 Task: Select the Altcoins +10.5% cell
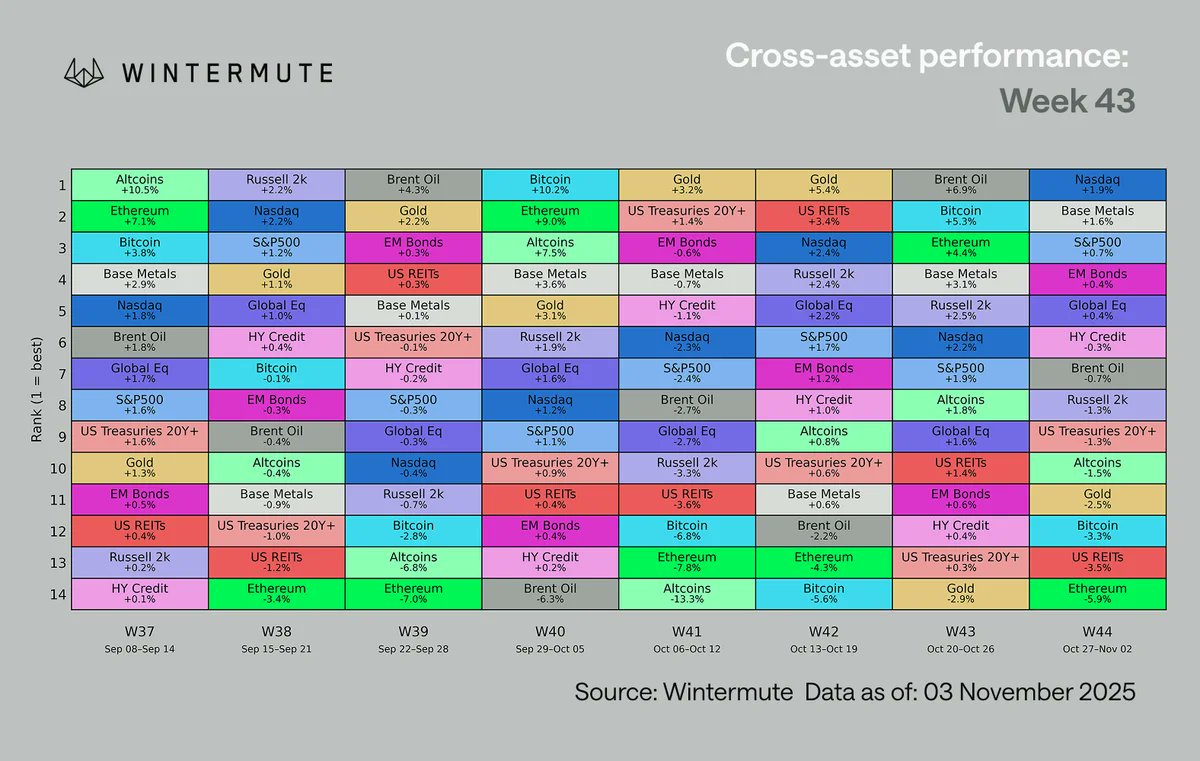tap(140, 185)
